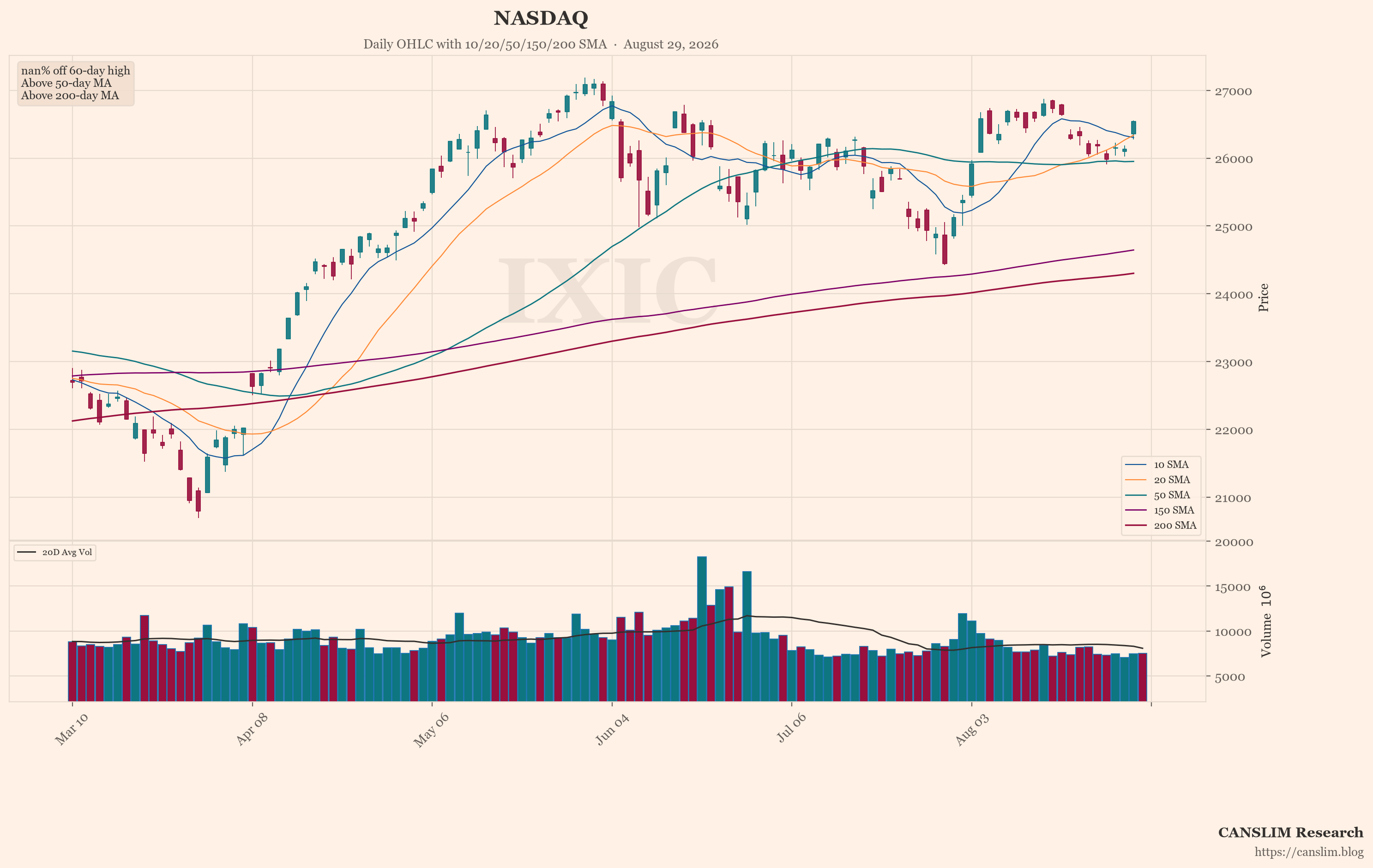Image resolution: width=1373 pixels, height=868 pixels.
Task: Select the 150 SMA purple legend entry
Action: pos(1160,511)
